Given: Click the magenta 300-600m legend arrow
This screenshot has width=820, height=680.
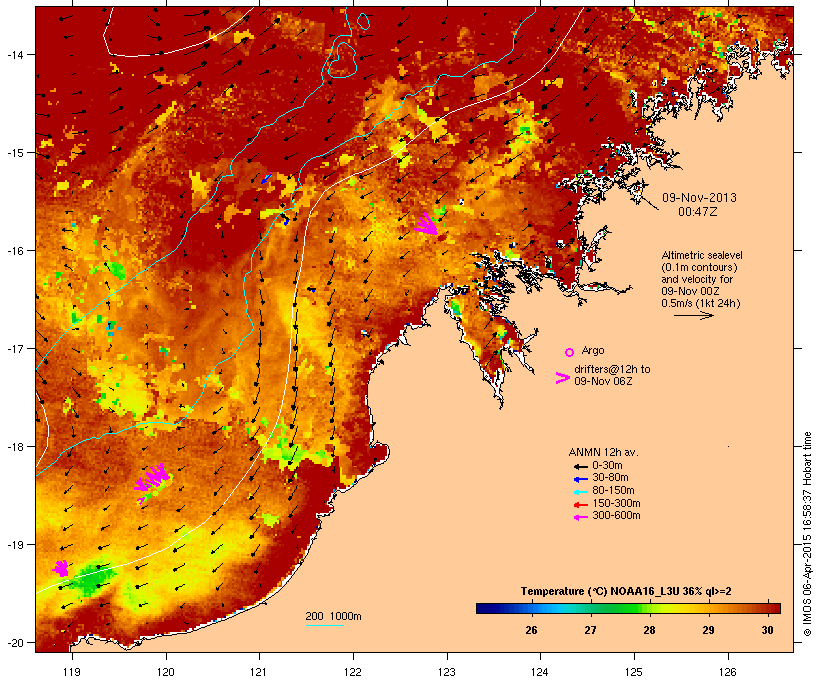Looking at the screenshot, I should (x=581, y=517).
